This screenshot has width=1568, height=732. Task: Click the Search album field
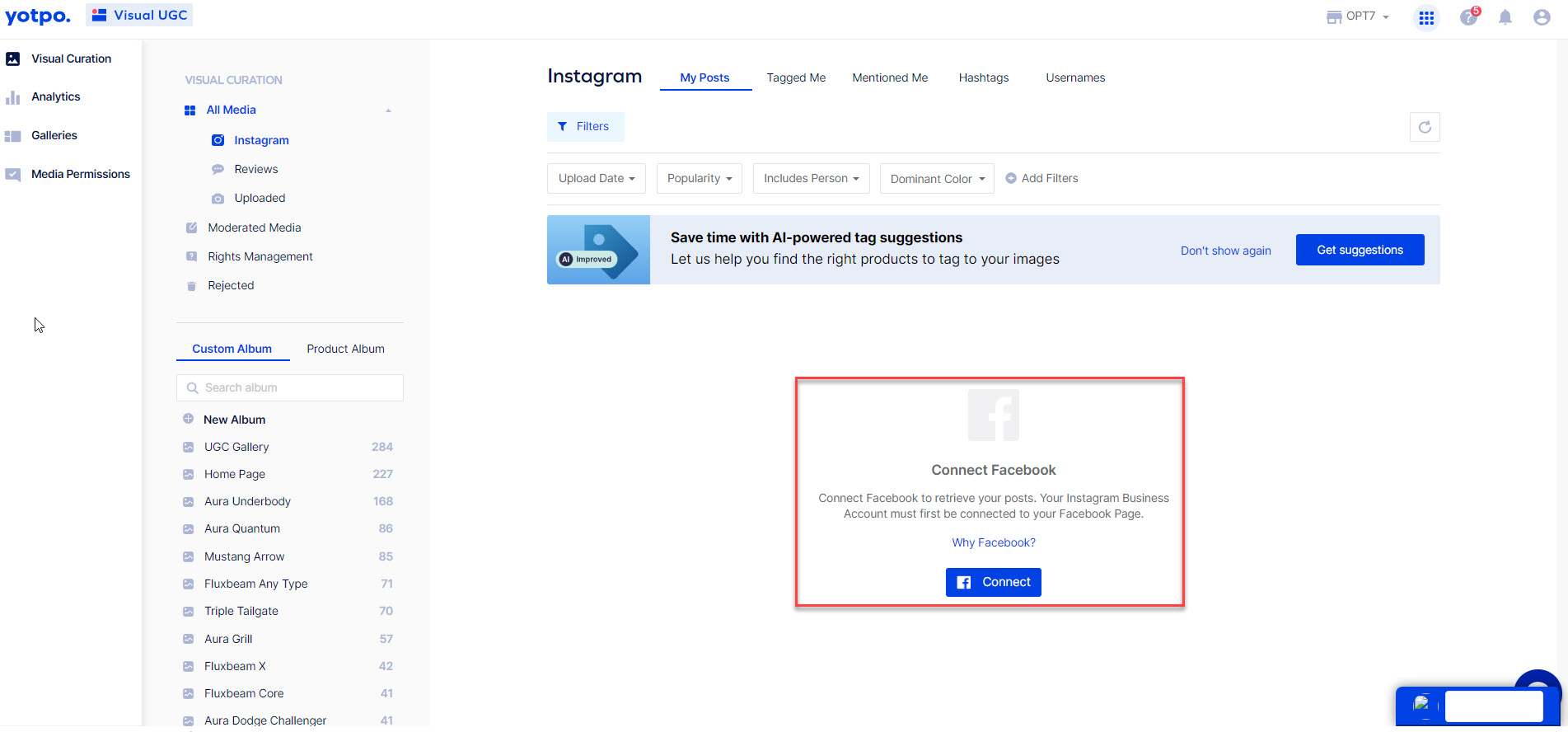pyautogui.click(x=290, y=387)
